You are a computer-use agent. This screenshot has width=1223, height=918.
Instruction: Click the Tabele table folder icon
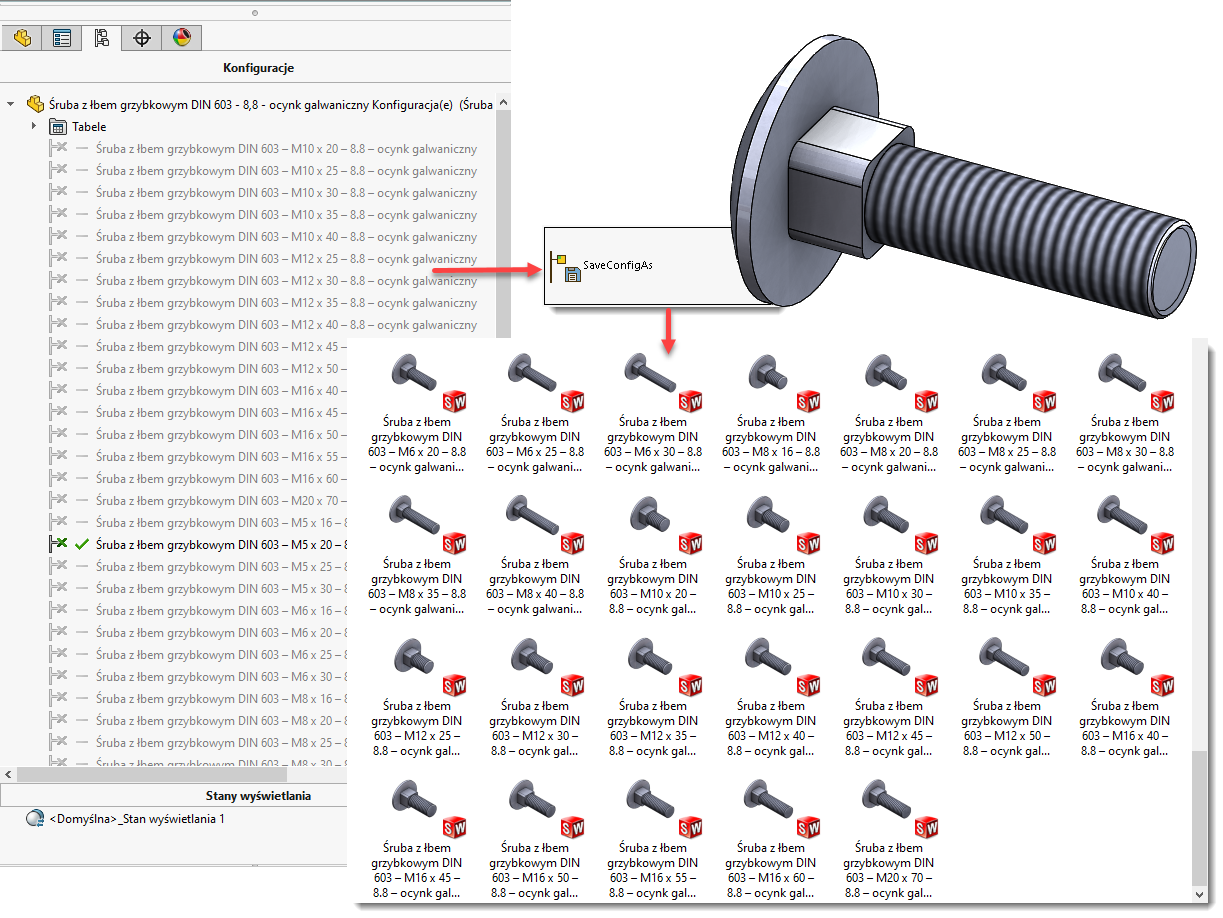pyautogui.click(x=58, y=127)
